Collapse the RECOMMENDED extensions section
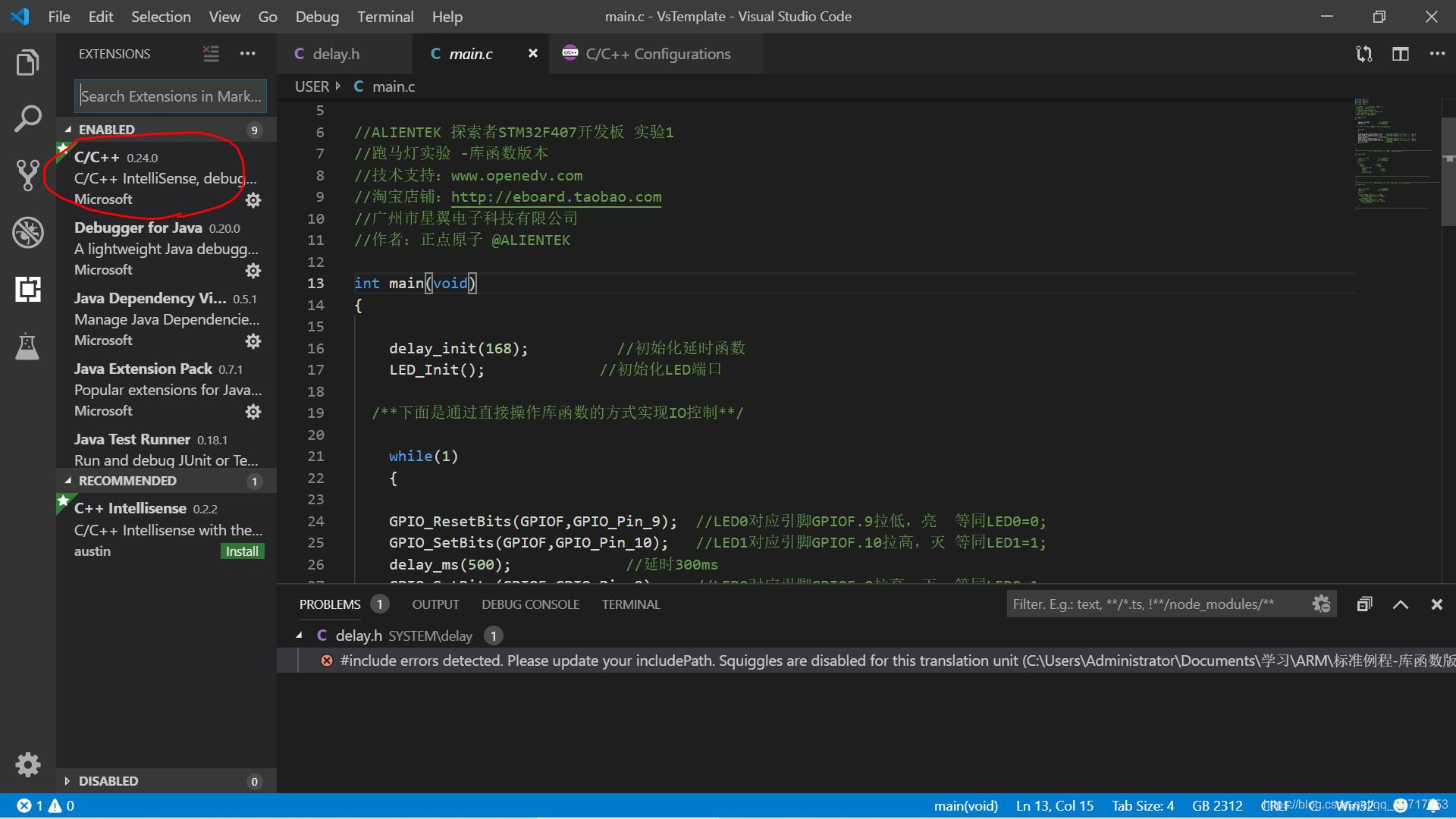This screenshot has width=1456, height=819. (x=166, y=481)
